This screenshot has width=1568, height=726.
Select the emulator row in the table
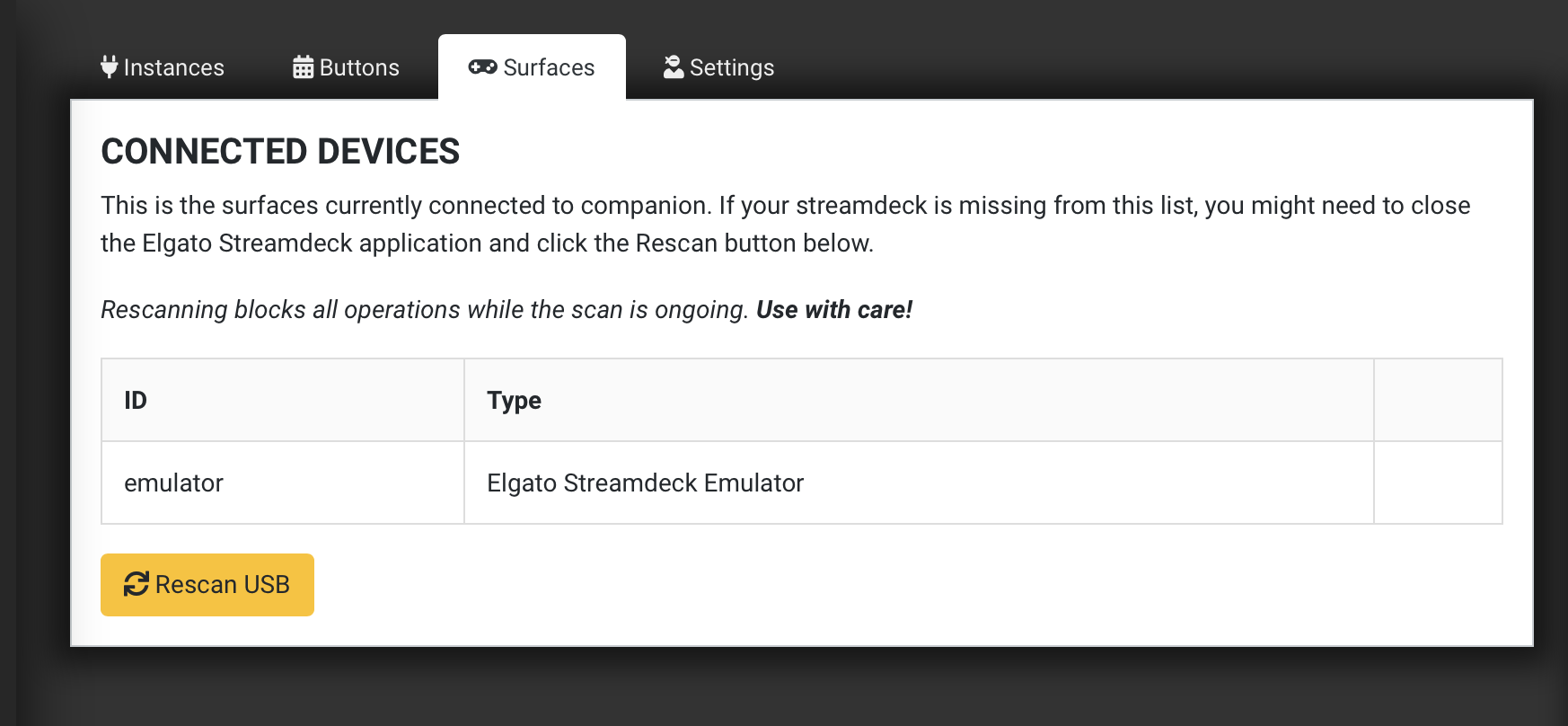pyautogui.click(x=629, y=483)
